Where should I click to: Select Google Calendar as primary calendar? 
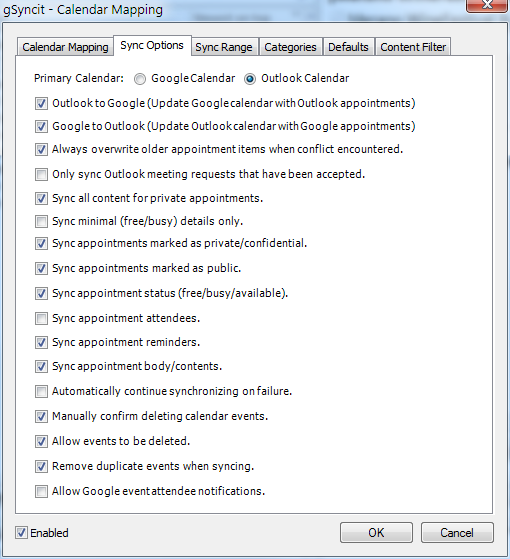pyautogui.click(x=140, y=79)
